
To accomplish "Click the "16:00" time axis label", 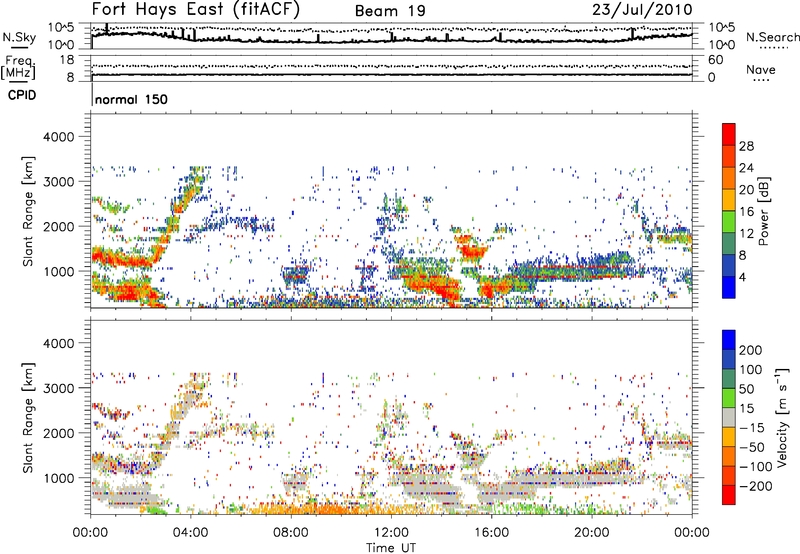I will [x=491, y=533].
